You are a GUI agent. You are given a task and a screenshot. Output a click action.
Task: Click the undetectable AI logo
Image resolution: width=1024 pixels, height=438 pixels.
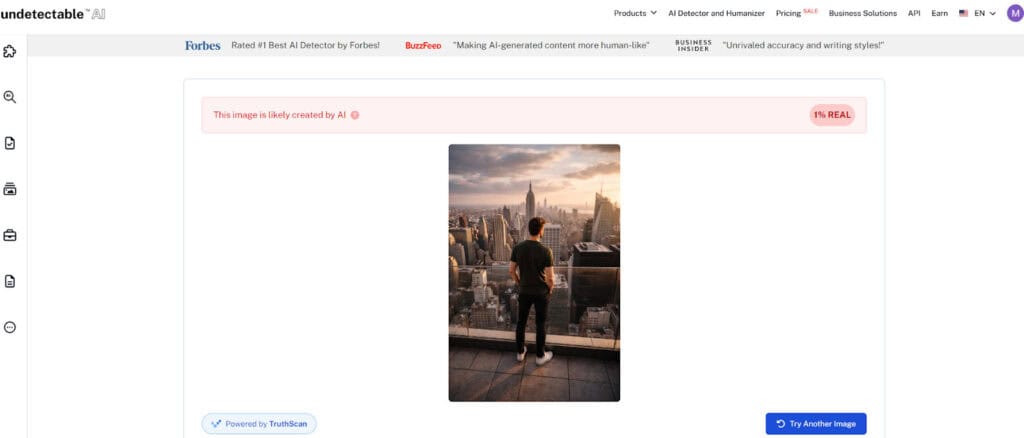52,13
